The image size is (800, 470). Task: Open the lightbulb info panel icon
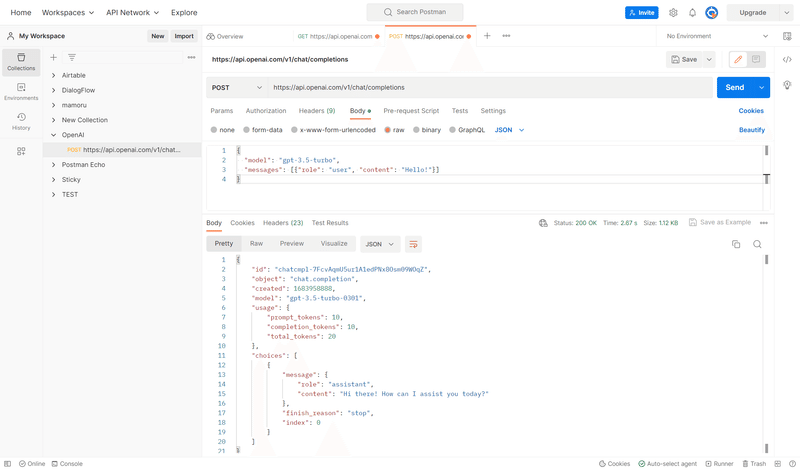click(787, 85)
